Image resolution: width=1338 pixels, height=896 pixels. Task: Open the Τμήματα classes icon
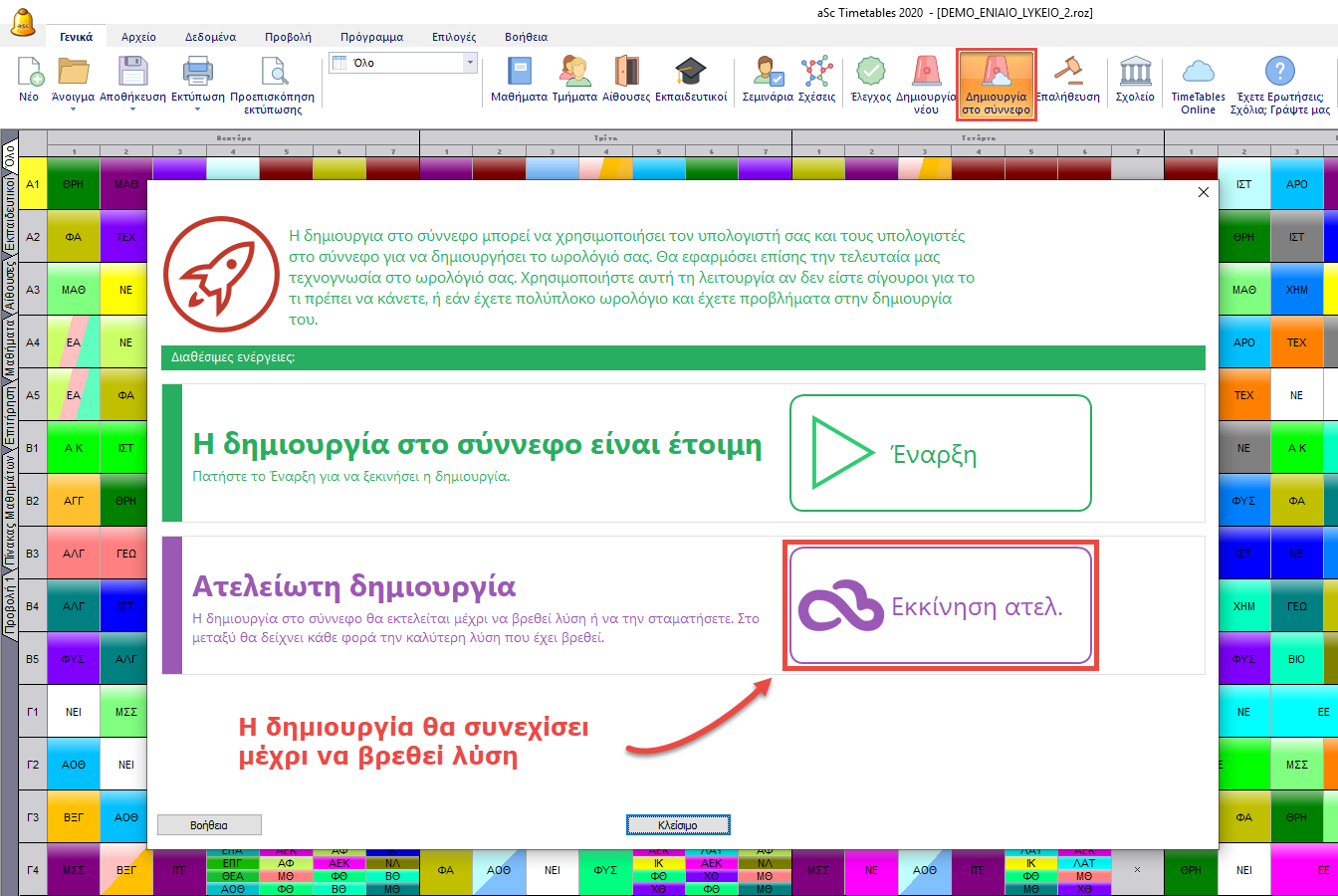(574, 74)
